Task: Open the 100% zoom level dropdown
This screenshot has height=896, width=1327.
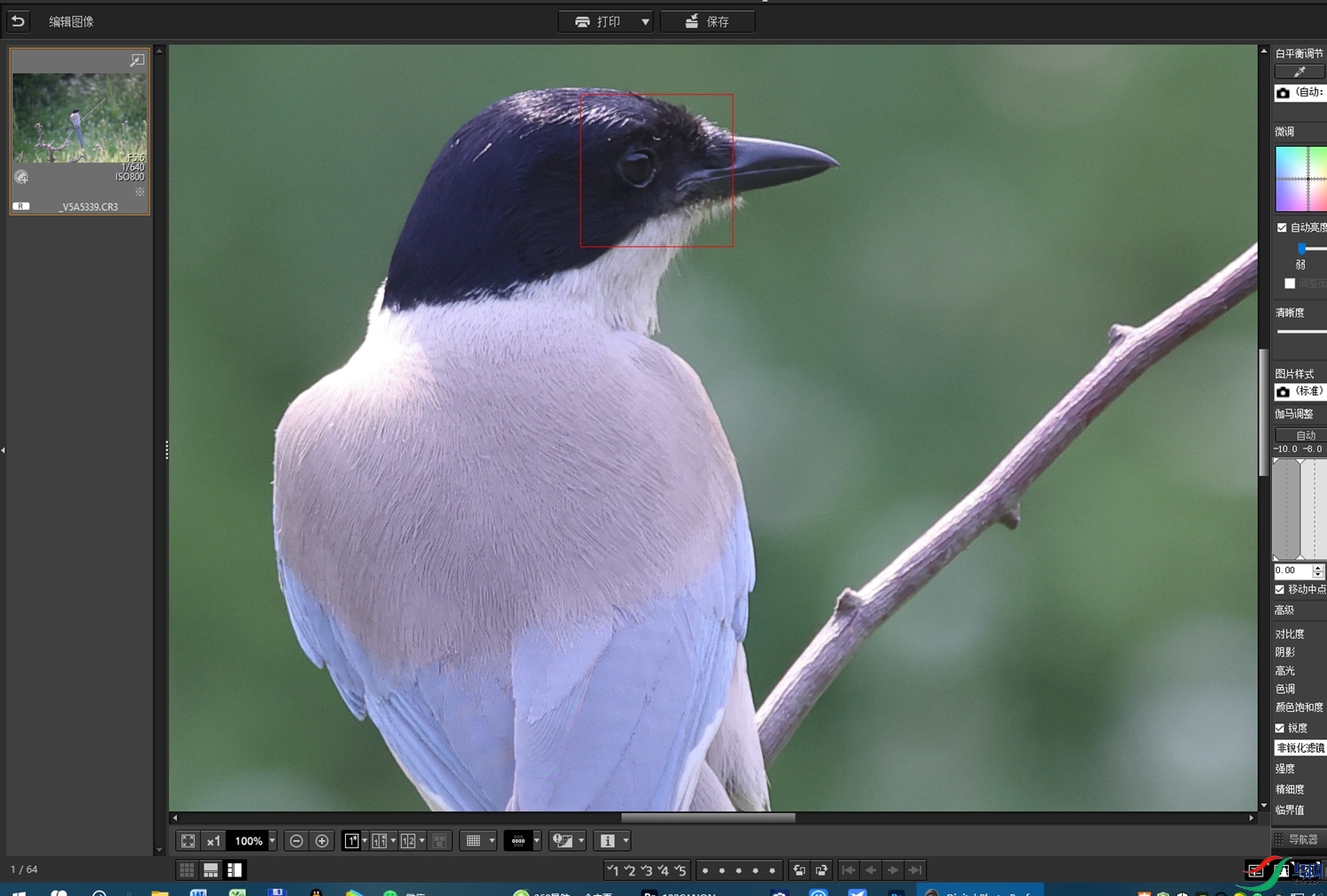Action: [272, 841]
